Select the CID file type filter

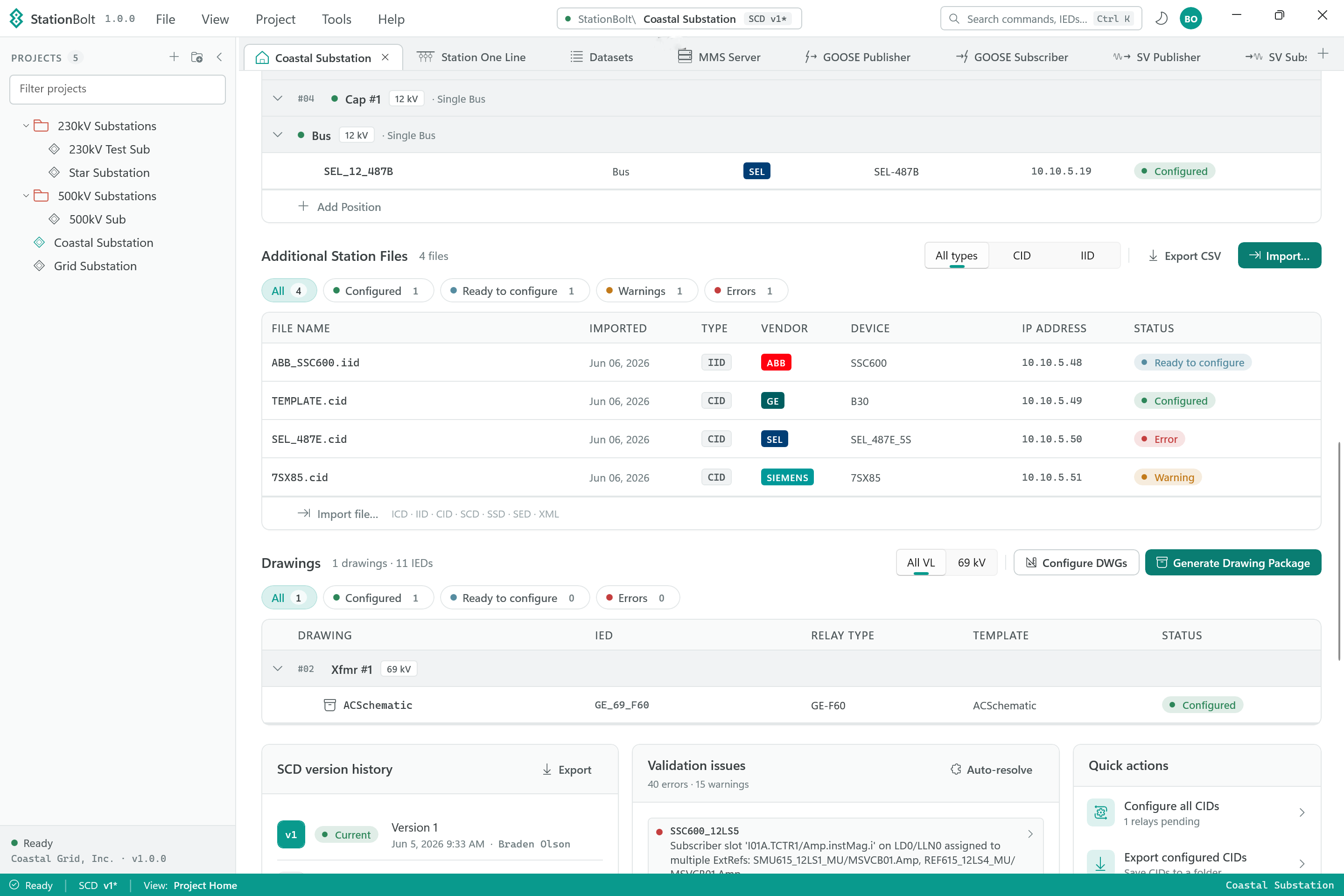[x=1022, y=255]
